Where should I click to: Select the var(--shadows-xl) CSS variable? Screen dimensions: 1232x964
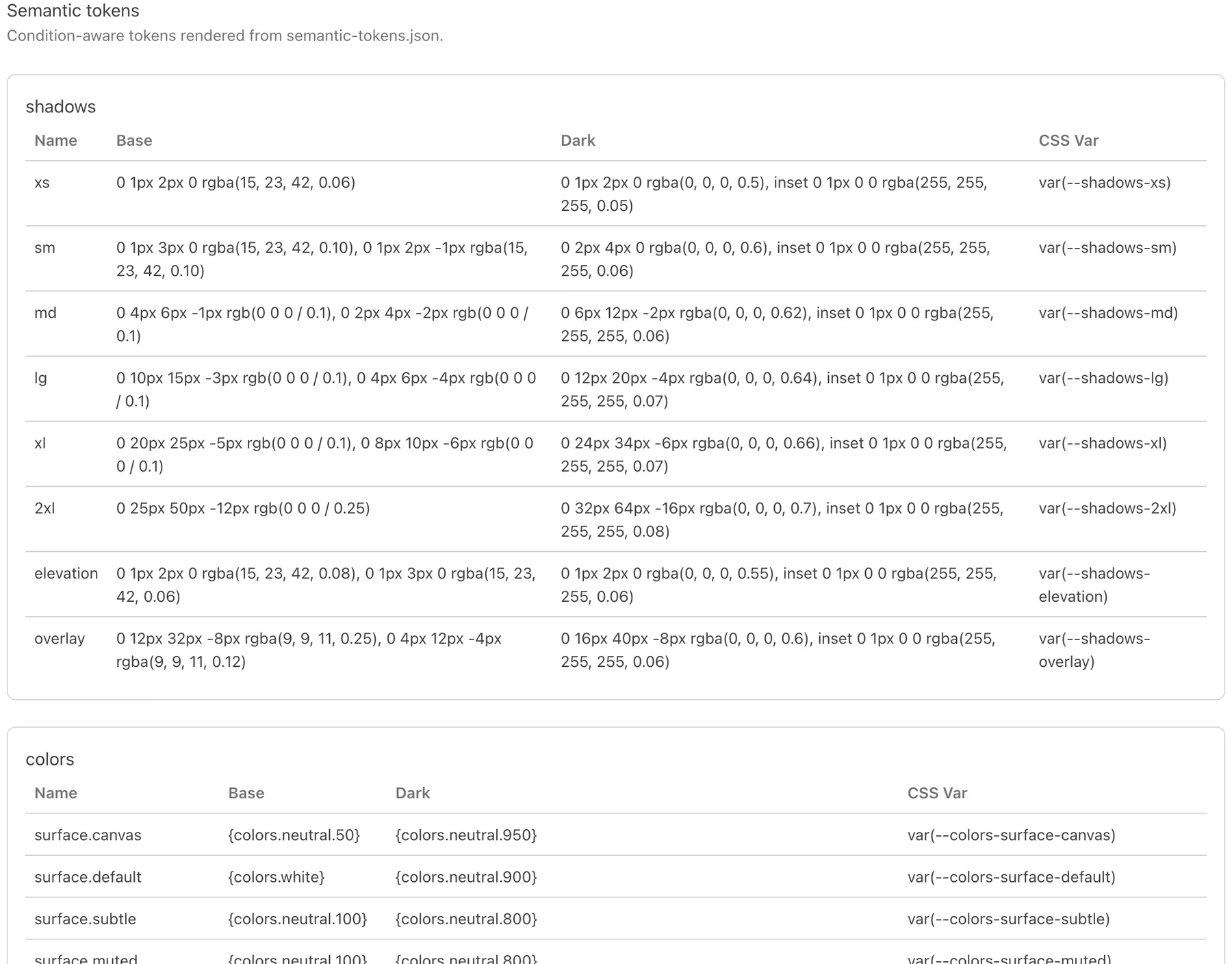1103,443
